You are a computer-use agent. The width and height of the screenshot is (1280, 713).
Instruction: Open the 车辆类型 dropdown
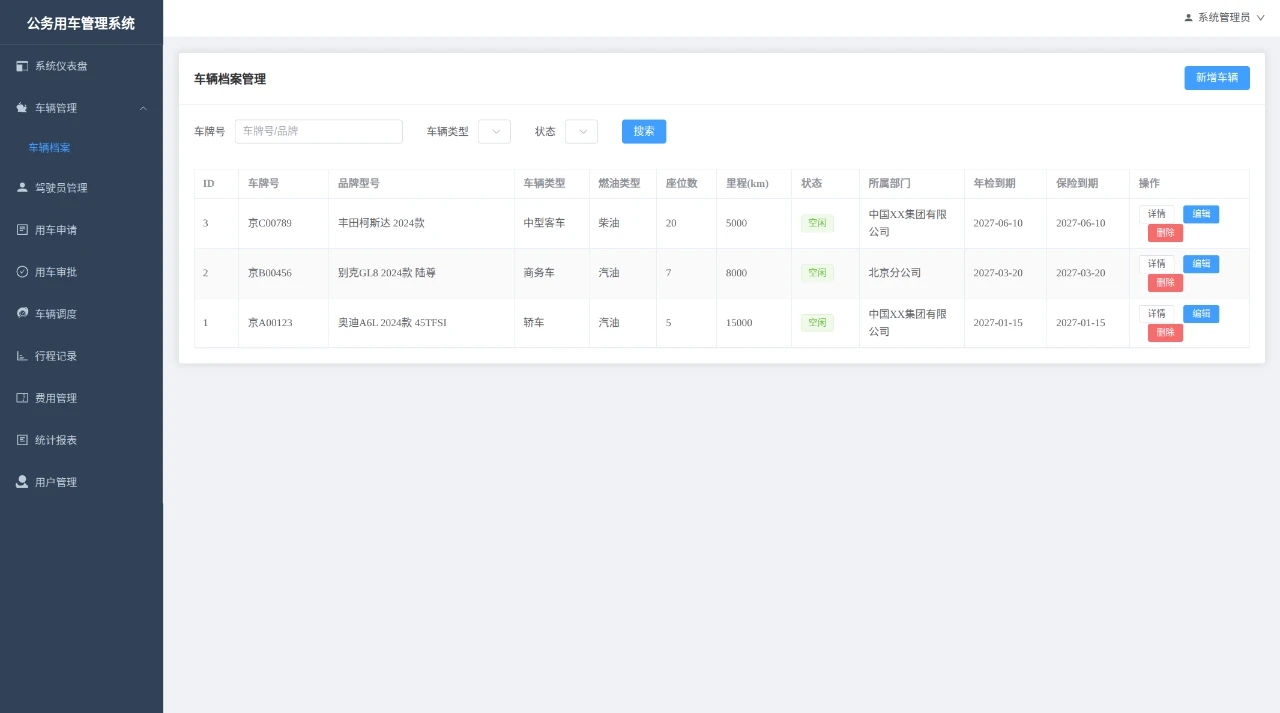pyautogui.click(x=494, y=131)
